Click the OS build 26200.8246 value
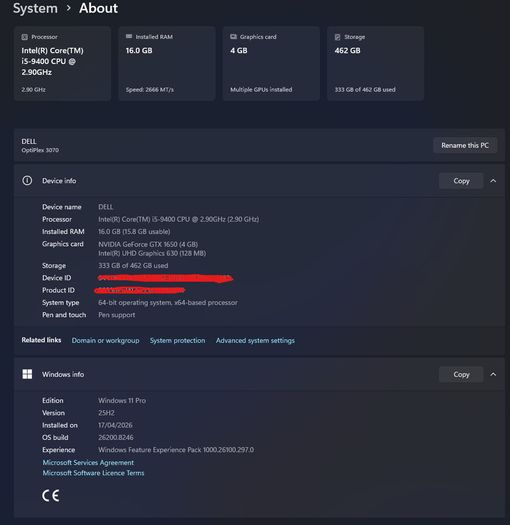This screenshot has height=525, width=510. click(116, 438)
